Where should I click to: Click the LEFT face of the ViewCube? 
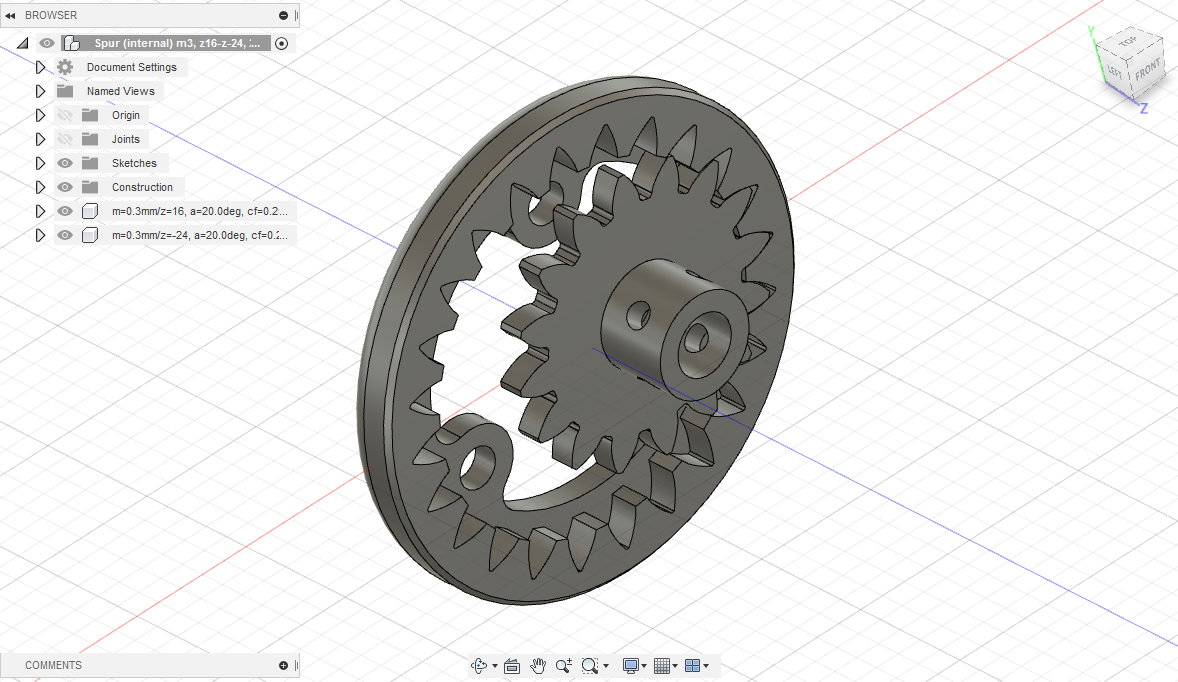pos(1115,72)
